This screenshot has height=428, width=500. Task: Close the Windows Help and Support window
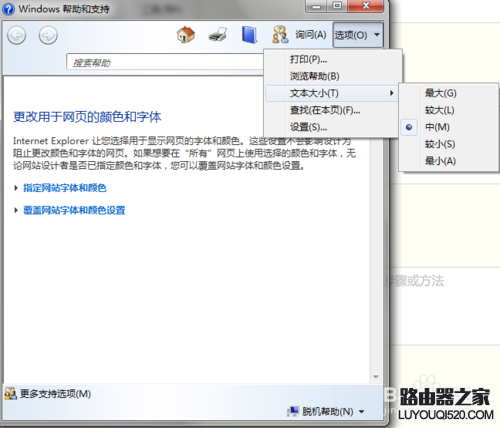[x=366, y=6]
